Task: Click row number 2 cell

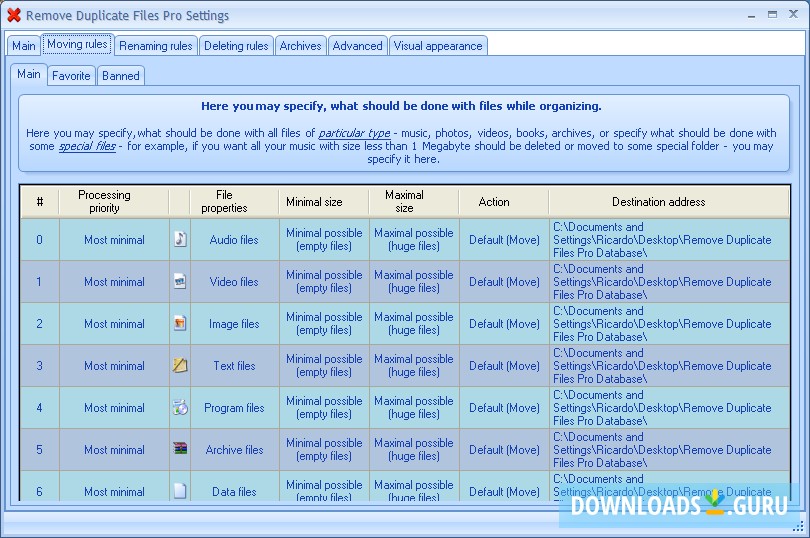Action: [x=40, y=324]
